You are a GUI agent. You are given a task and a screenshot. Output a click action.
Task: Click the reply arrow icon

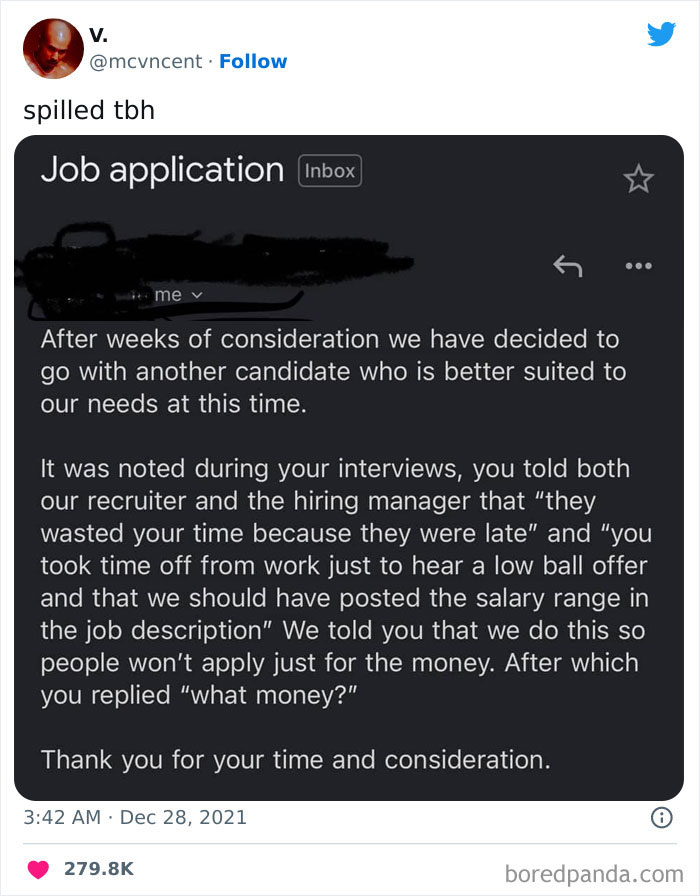(x=567, y=266)
